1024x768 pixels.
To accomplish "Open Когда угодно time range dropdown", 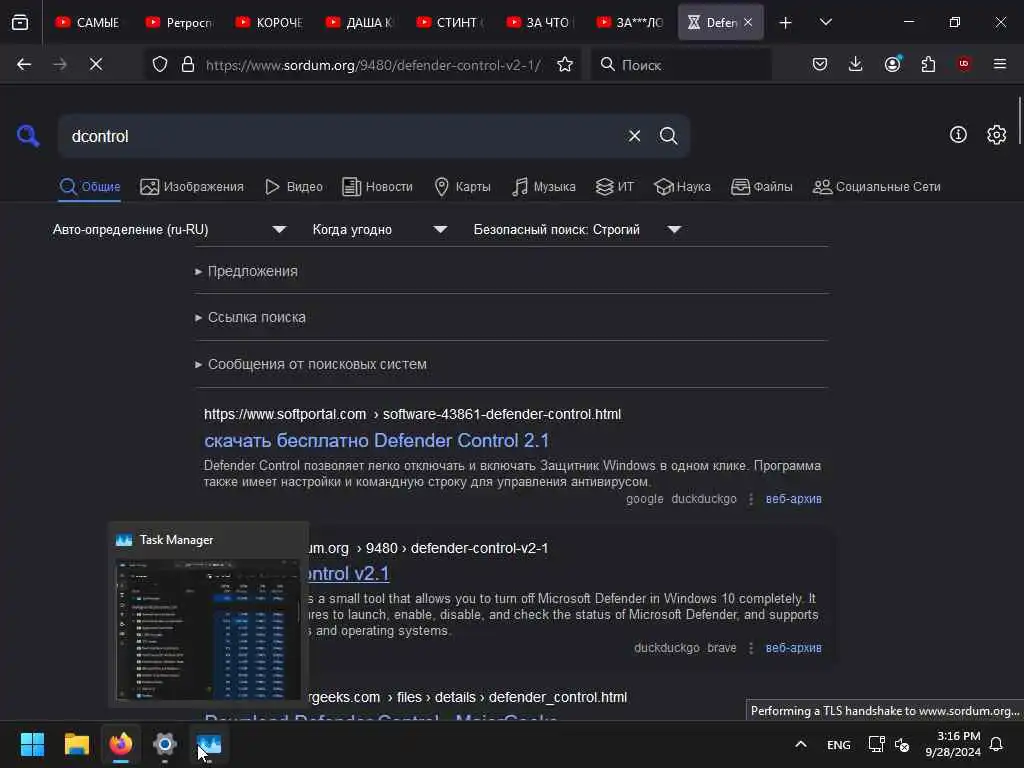I will point(379,229).
